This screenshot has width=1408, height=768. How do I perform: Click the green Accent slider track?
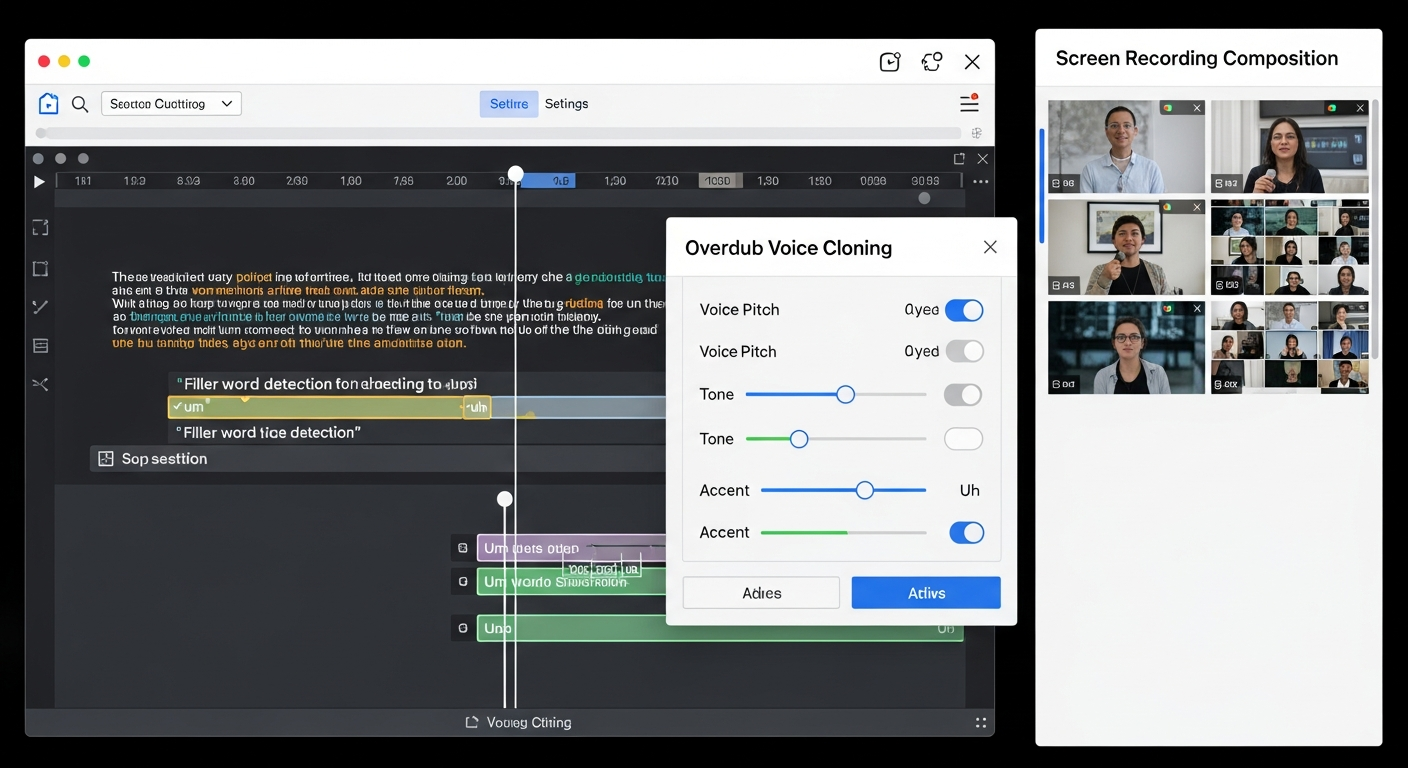[x=844, y=533]
